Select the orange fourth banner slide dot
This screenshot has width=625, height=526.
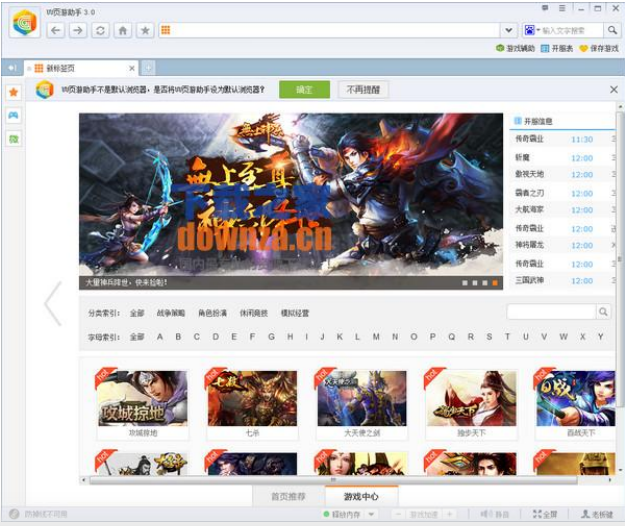495,283
